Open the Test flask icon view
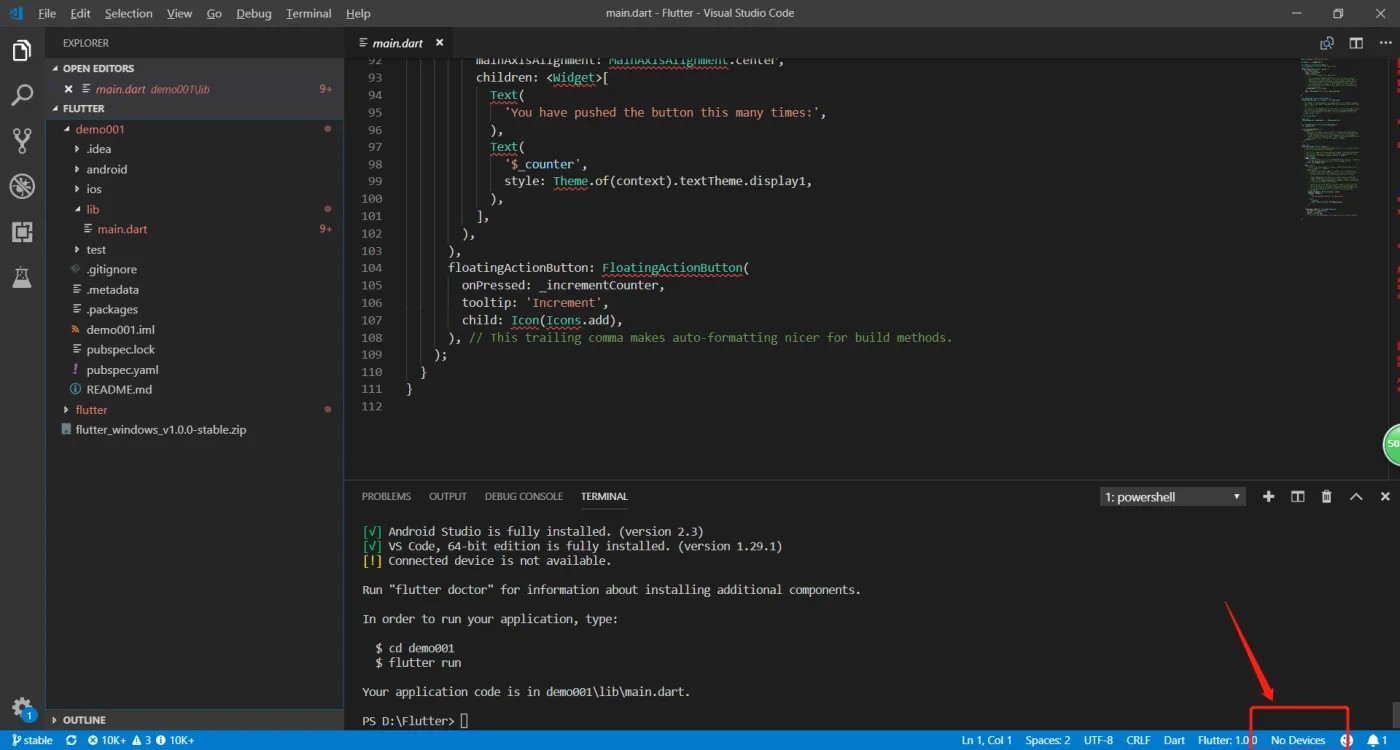This screenshot has width=1400, height=750. pos(22,278)
